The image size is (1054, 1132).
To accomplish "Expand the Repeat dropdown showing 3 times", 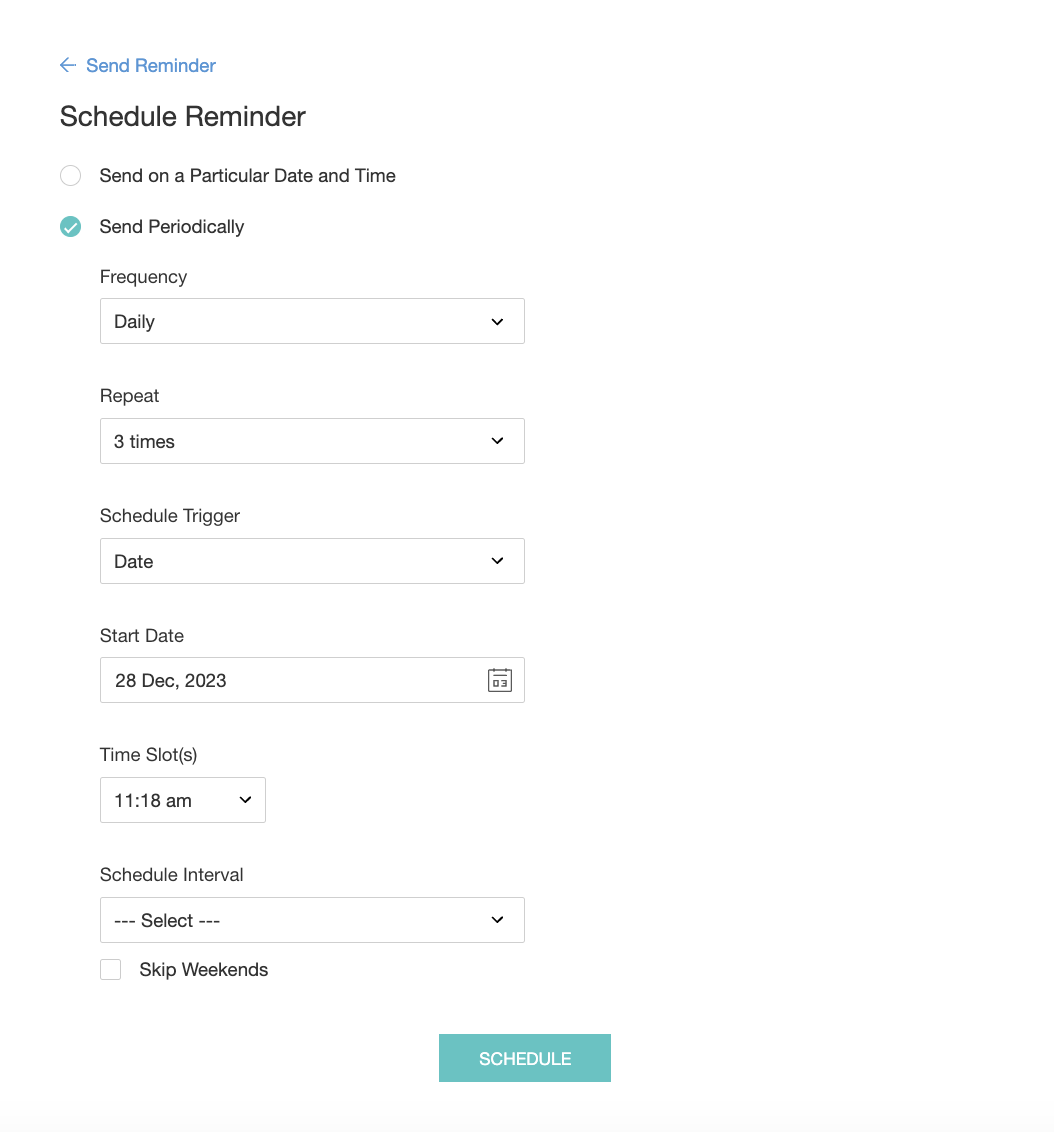I will click(x=300, y=441).
